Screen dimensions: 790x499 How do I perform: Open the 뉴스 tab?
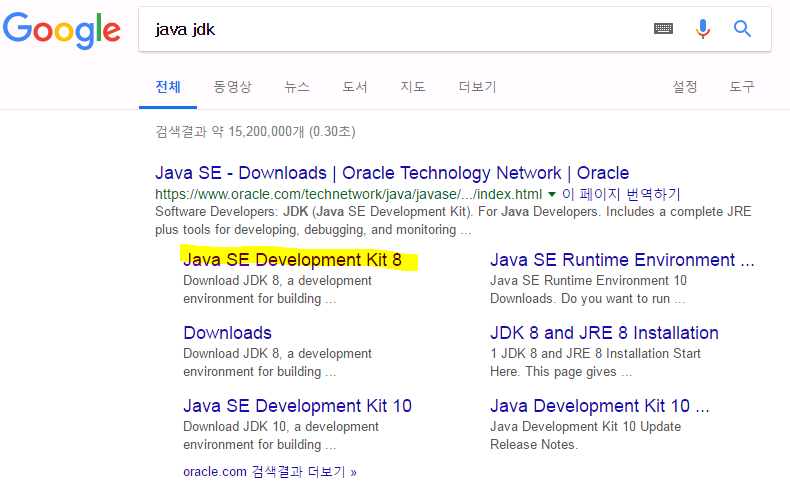[x=297, y=87]
